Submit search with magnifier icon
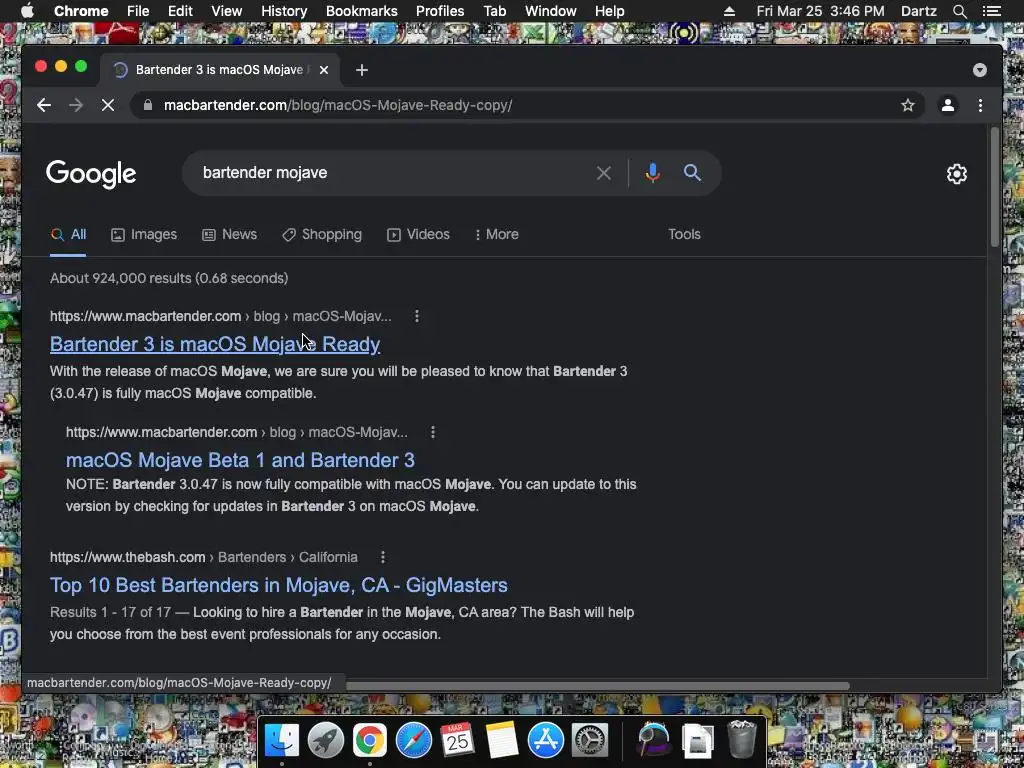The image size is (1024, 768). 692,173
